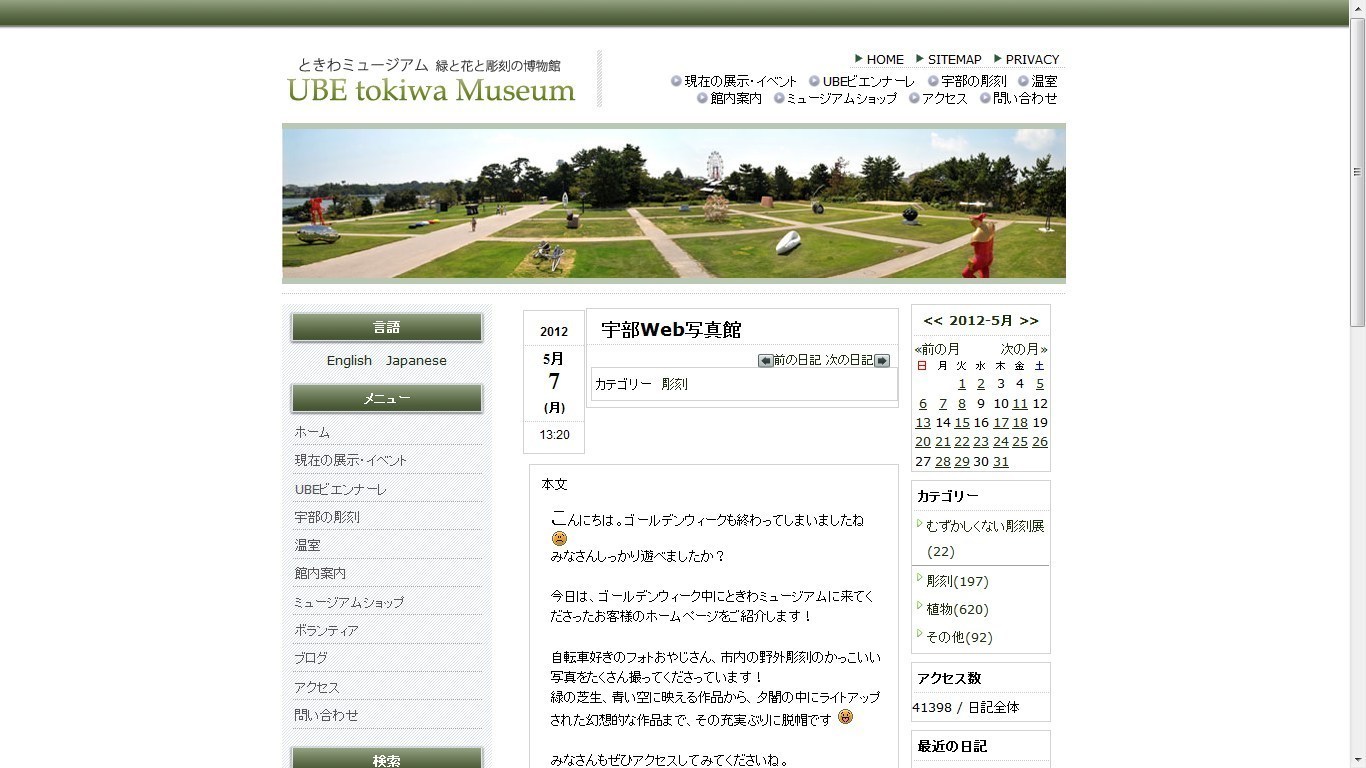Open the 彫刻(197) category
Viewport: 1366px width, 768px height.
point(957,582)
